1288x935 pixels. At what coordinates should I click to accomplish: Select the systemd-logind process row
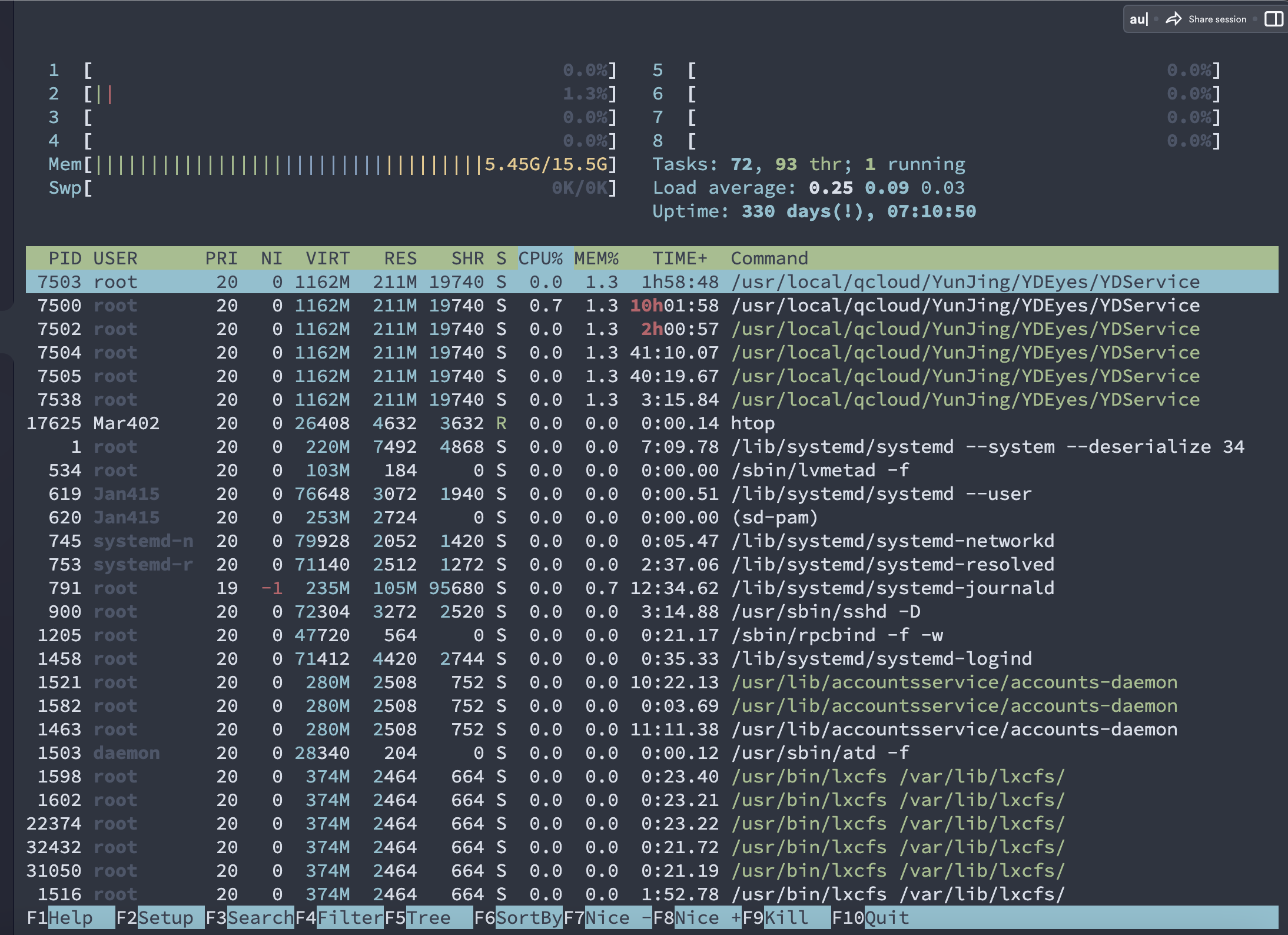652,658
